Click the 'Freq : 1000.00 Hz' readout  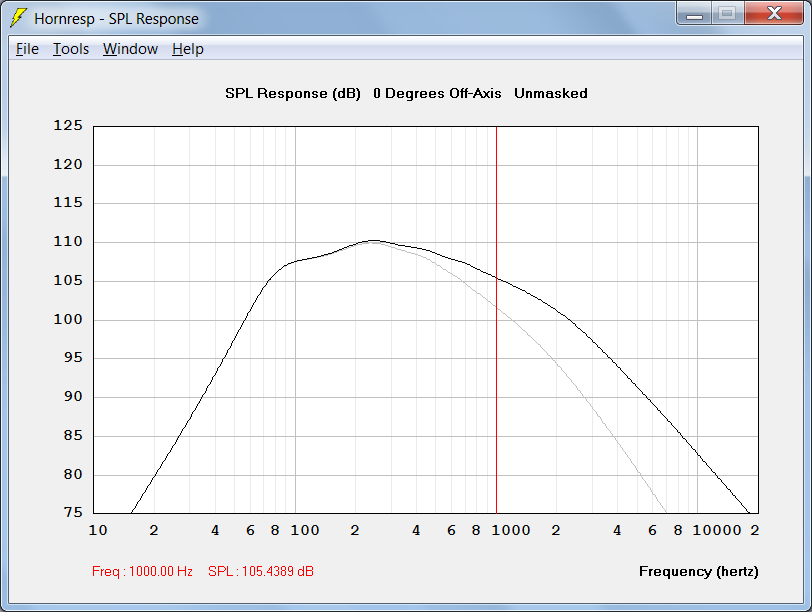tap(142, 572)
